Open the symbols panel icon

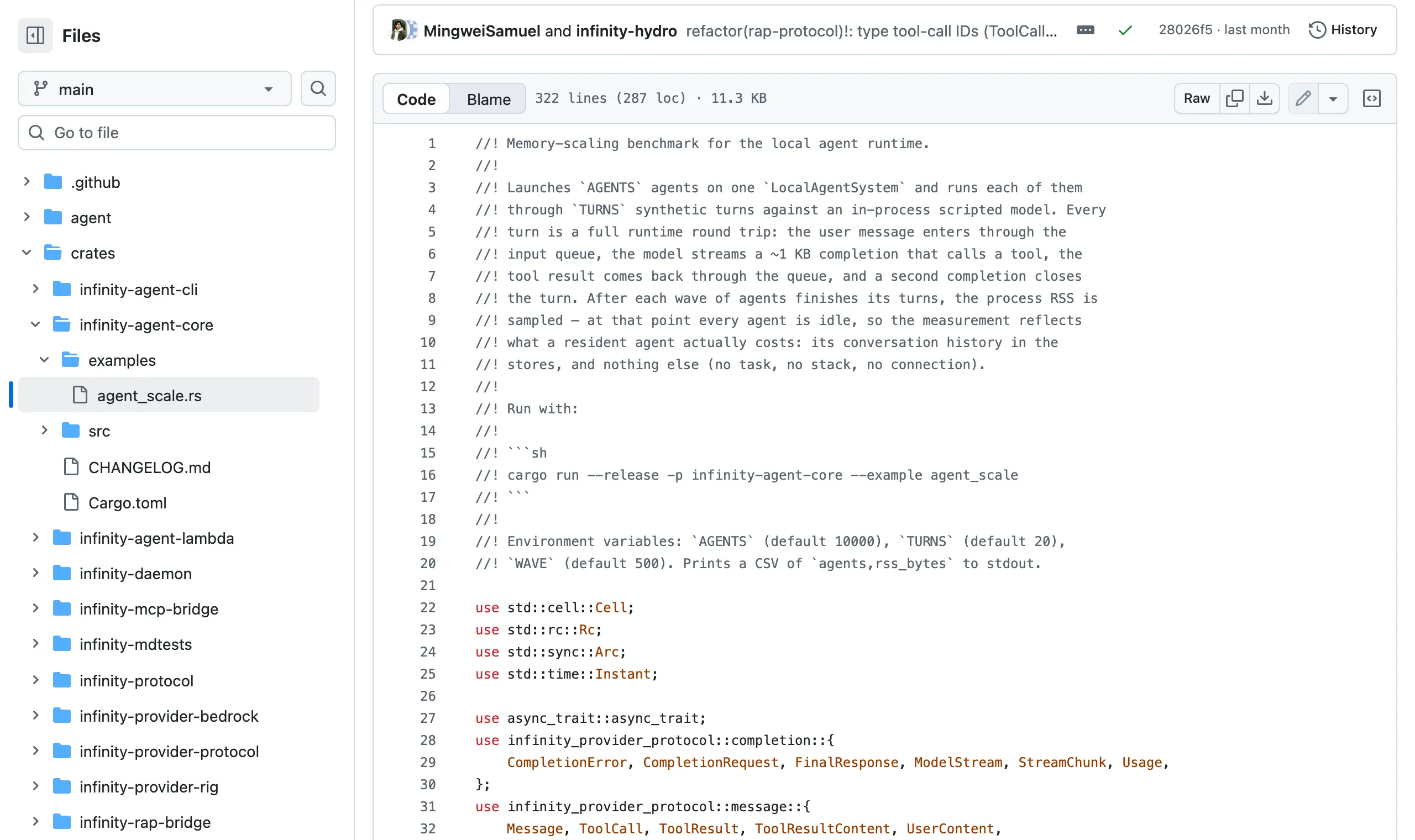pyautogui.click(x=1372, y=98)
